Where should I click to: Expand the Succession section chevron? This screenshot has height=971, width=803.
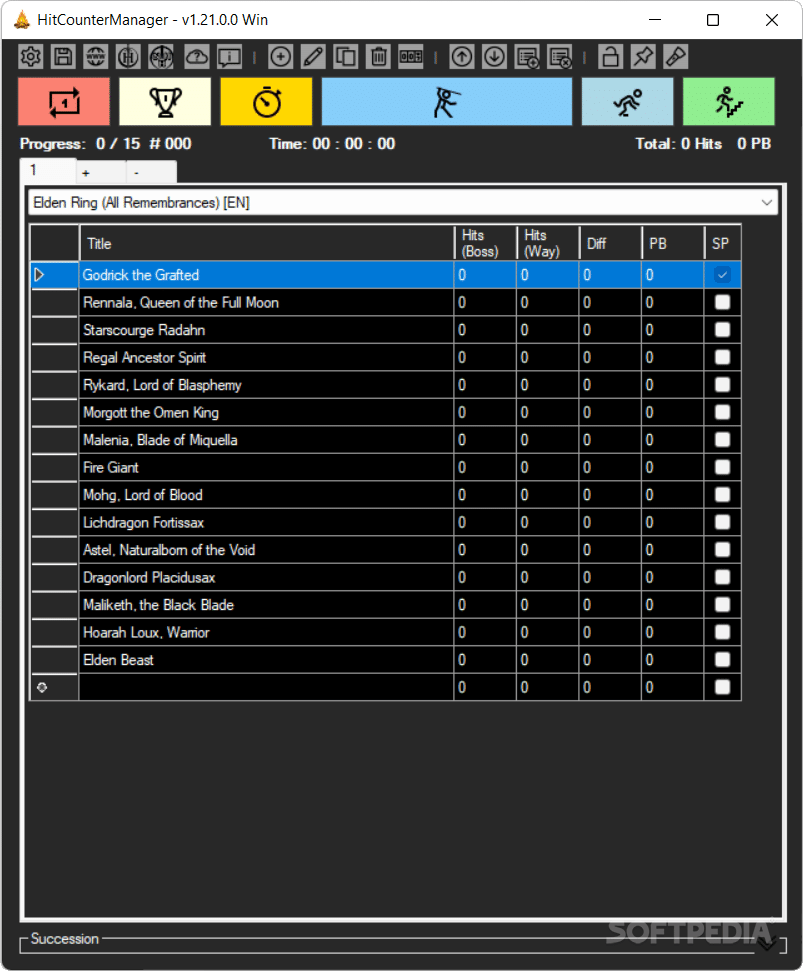(x=766, y=944)
